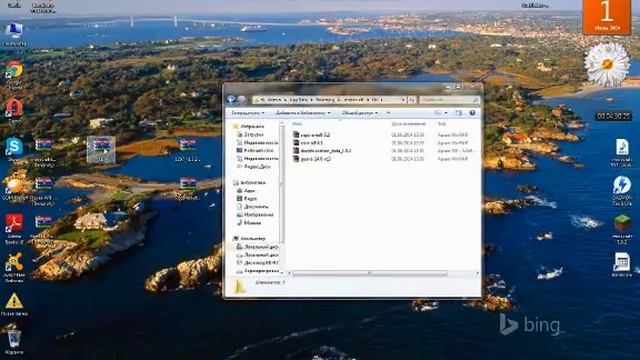Open the Добавить в библиотеку dropdown
The height and width of the screenshot is (360, 640).
pos(303,113)
